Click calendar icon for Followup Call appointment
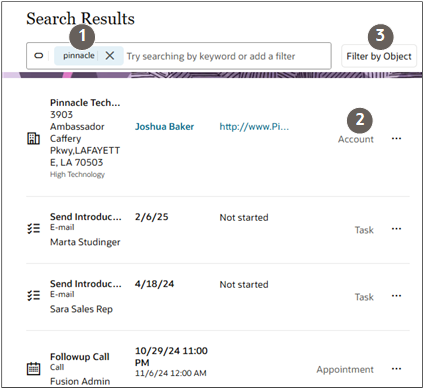Image resolution: width=424 pixels, height=389 pixels. (33, 369)
